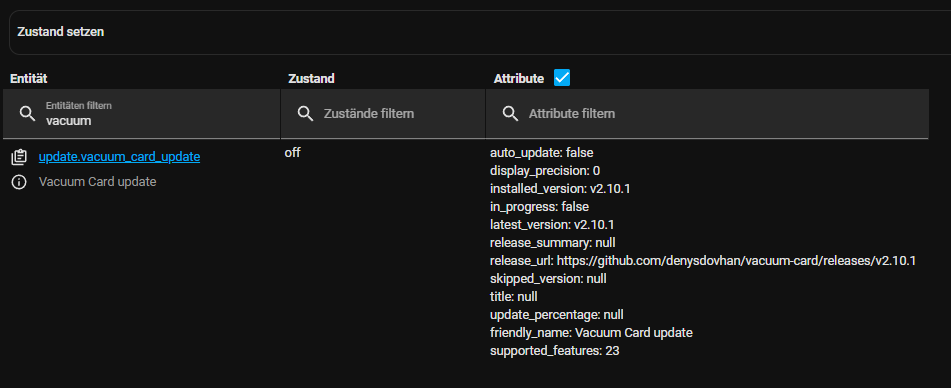Click the magnifier icon in the entity filter
The height and width of the screenshot is (388, 951).
(27, 113)
